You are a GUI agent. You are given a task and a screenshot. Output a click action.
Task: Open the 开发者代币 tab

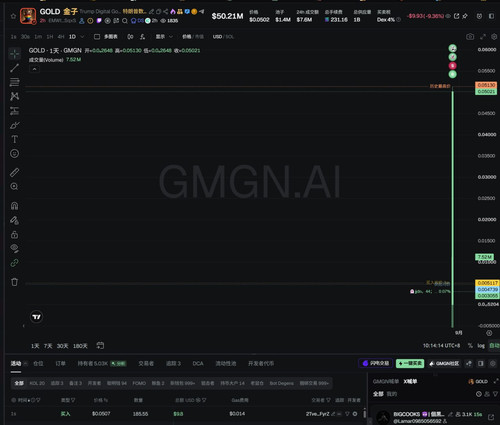pyautogui.click(x=261, y=363)
